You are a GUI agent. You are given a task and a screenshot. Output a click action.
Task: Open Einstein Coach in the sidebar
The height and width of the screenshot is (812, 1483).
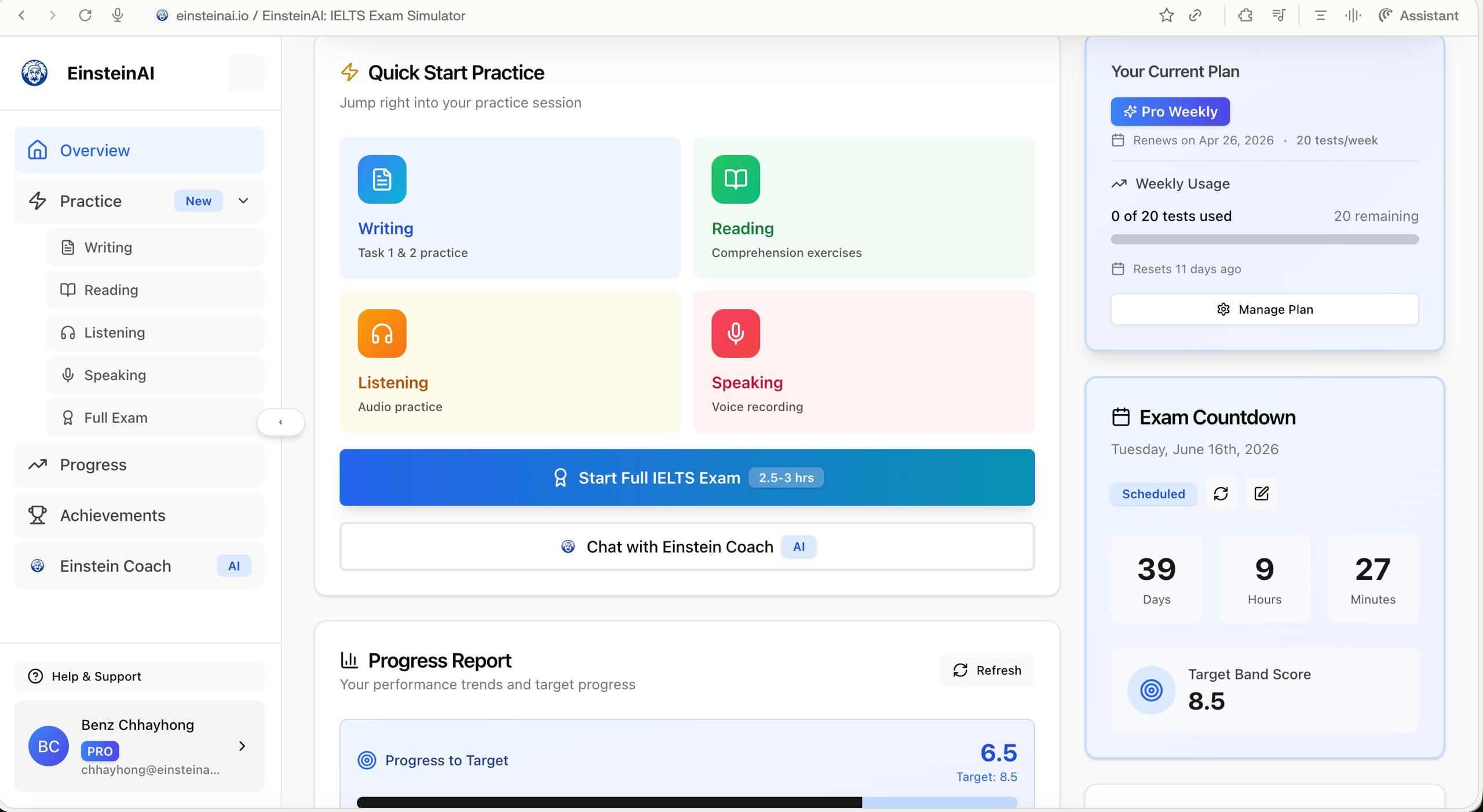(139, 566)
